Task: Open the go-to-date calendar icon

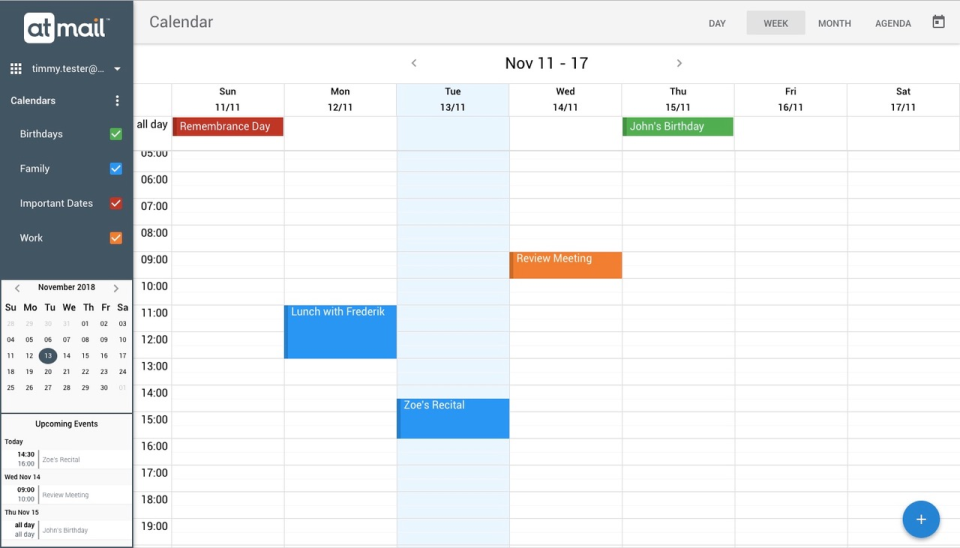Action: tap(938, 22)
